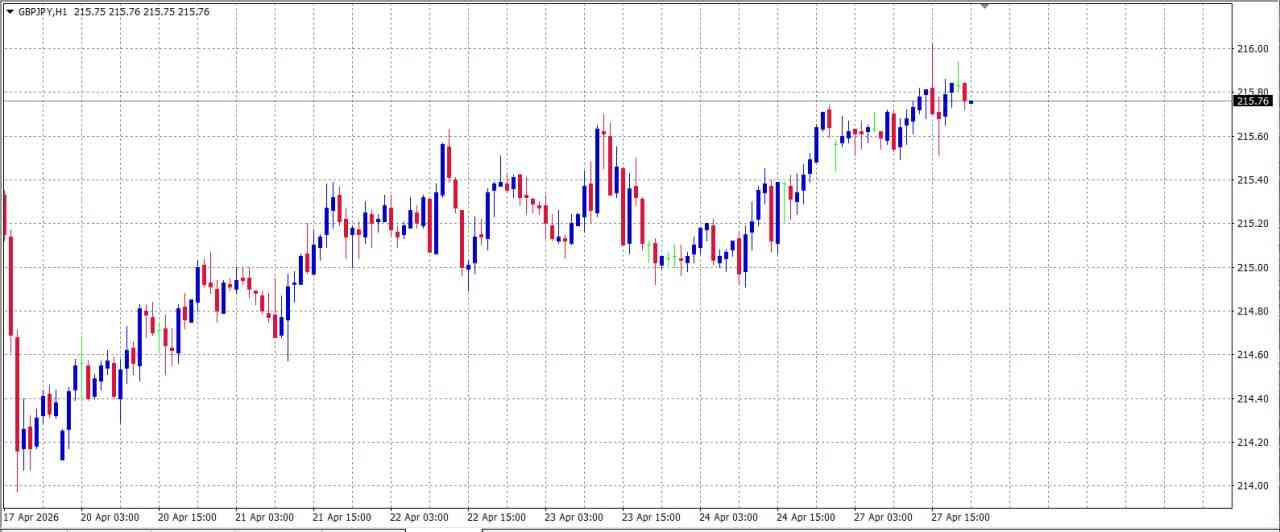
Task: Click the 214.40 price axis label
Action: point(1252,399)
